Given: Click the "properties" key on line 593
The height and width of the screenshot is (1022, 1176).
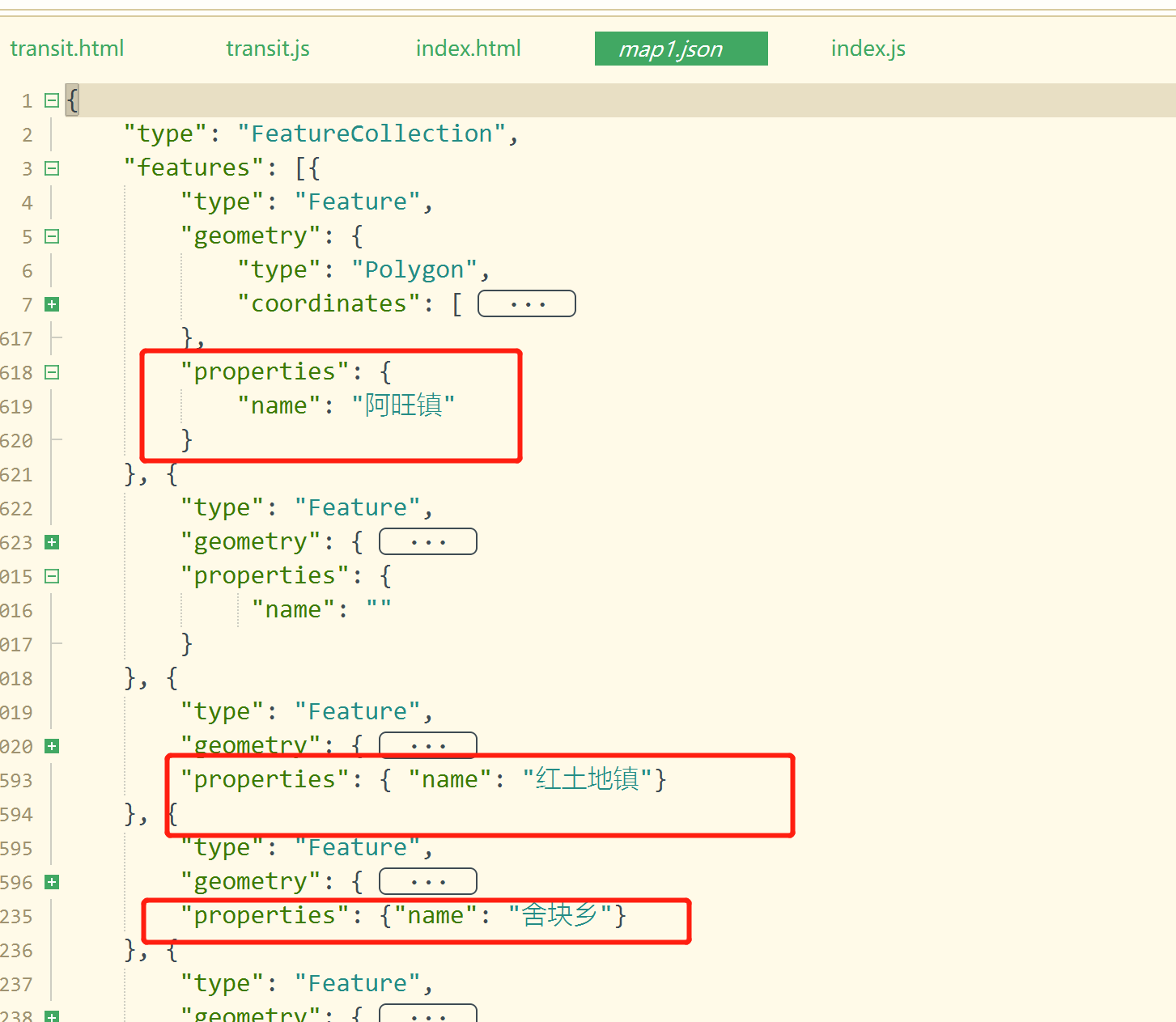Looking at the screenshot, I should 265,779.
